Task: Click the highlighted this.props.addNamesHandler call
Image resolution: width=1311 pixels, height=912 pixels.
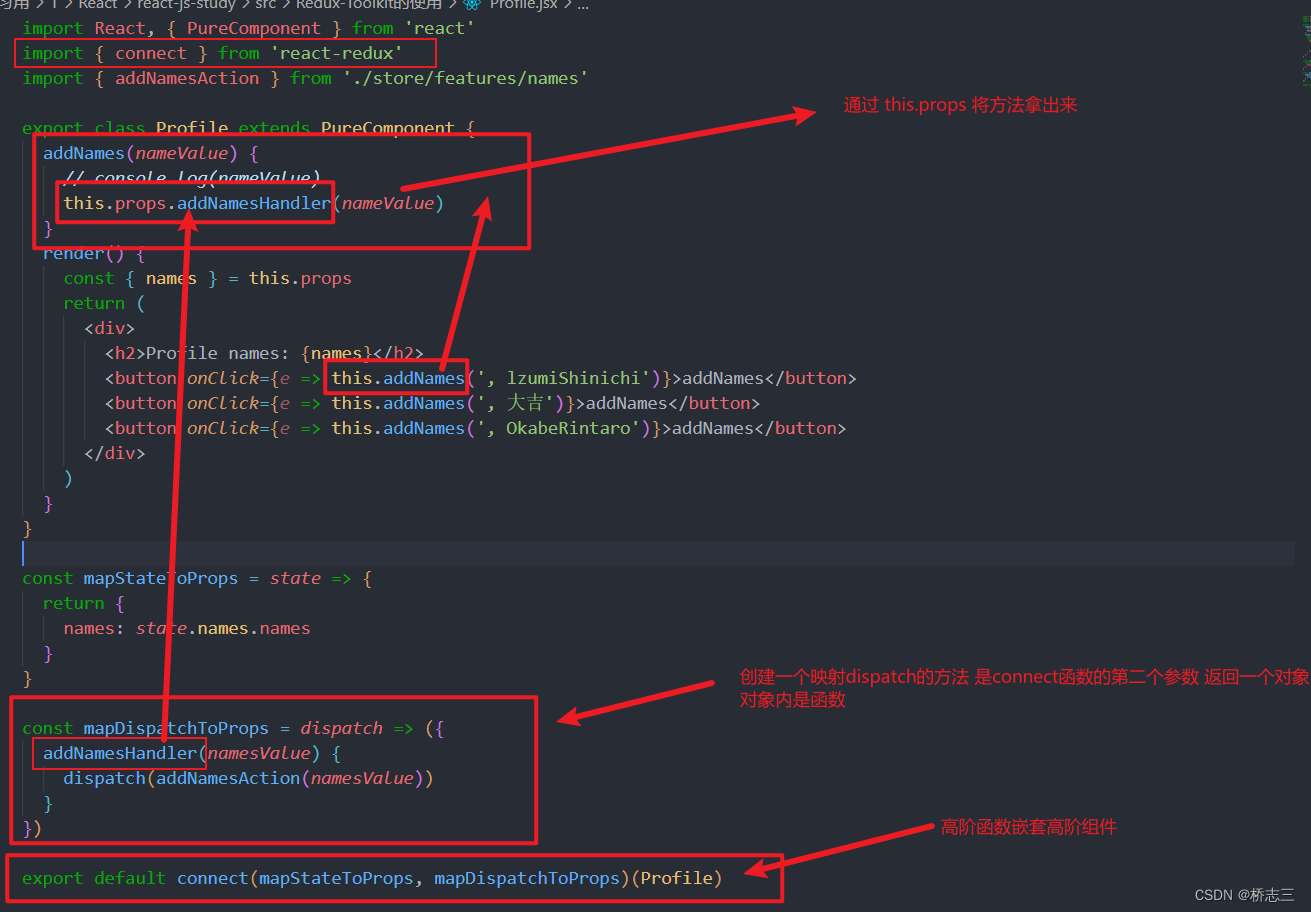Action: (195, 202)
